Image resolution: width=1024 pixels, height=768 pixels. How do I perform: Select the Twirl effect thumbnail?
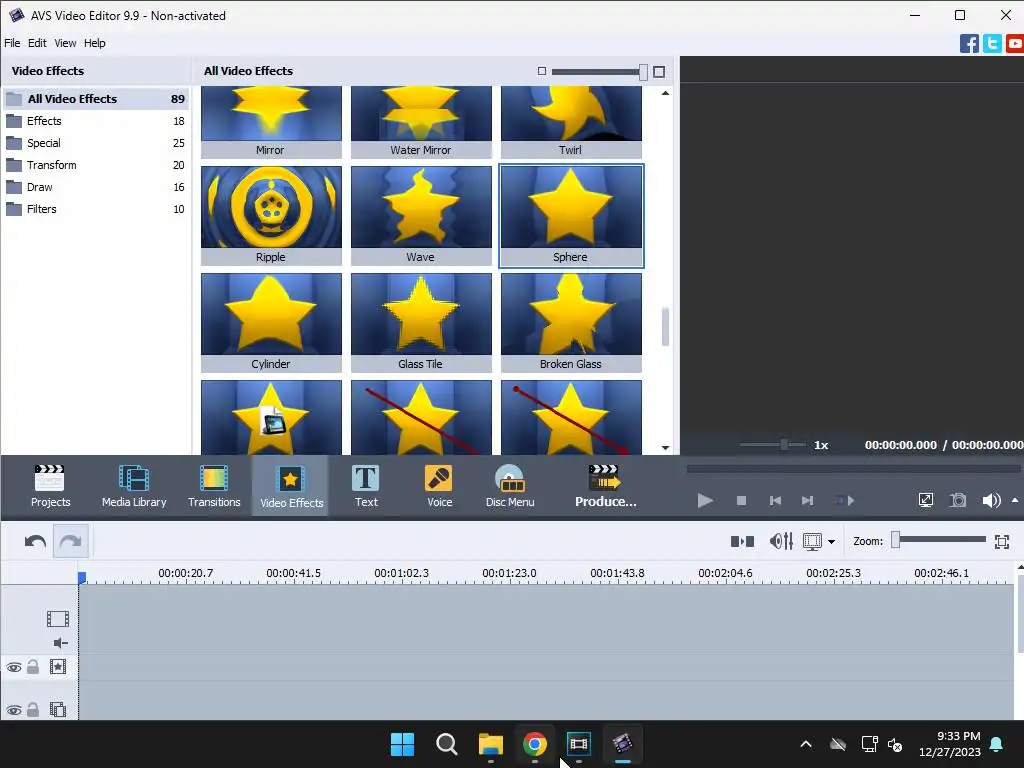pyautogui.click(x=571, y=122)
